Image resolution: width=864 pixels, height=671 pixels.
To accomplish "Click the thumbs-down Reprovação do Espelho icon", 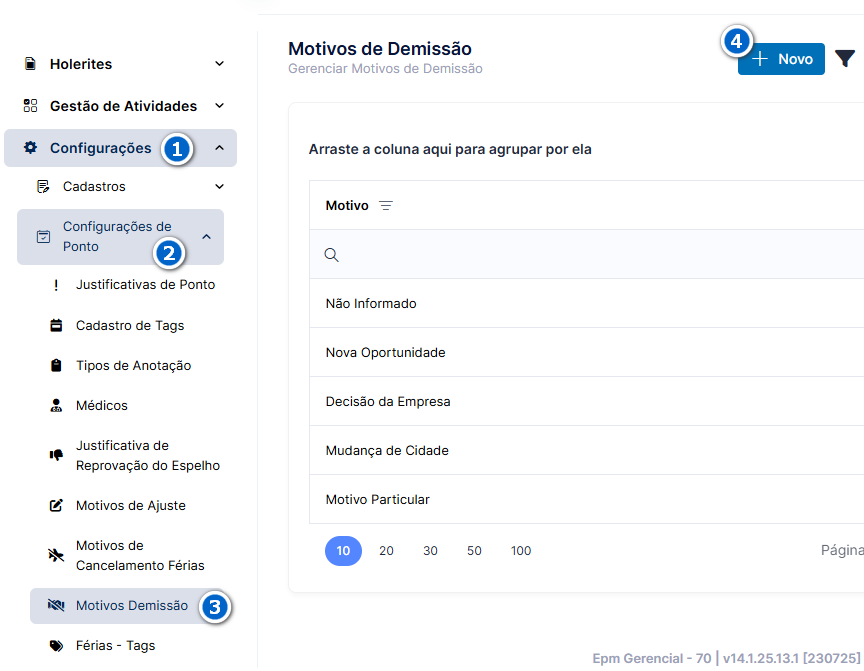I will 56,455.
